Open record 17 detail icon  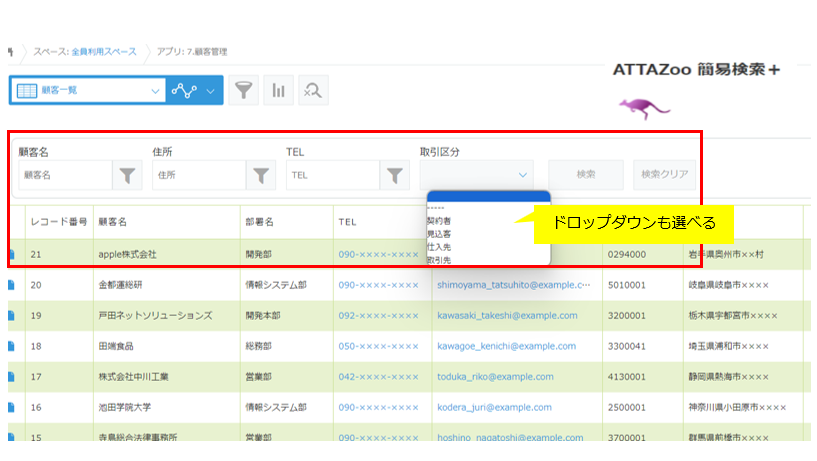click(x=11, y=377)
